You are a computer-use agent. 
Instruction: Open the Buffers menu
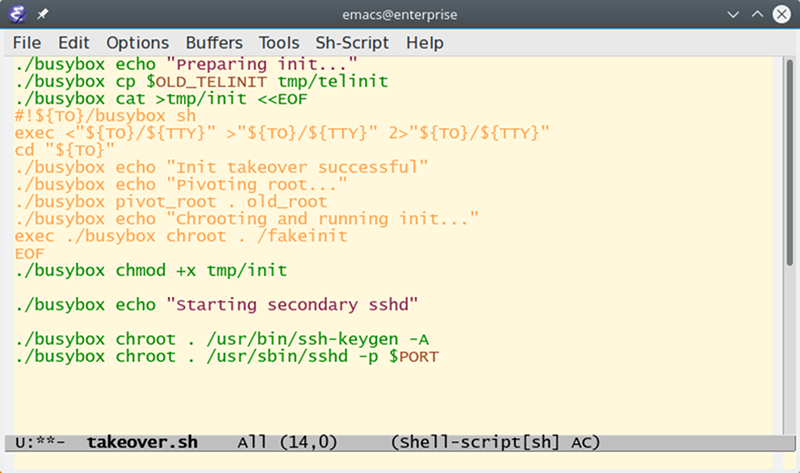(214, 43)
